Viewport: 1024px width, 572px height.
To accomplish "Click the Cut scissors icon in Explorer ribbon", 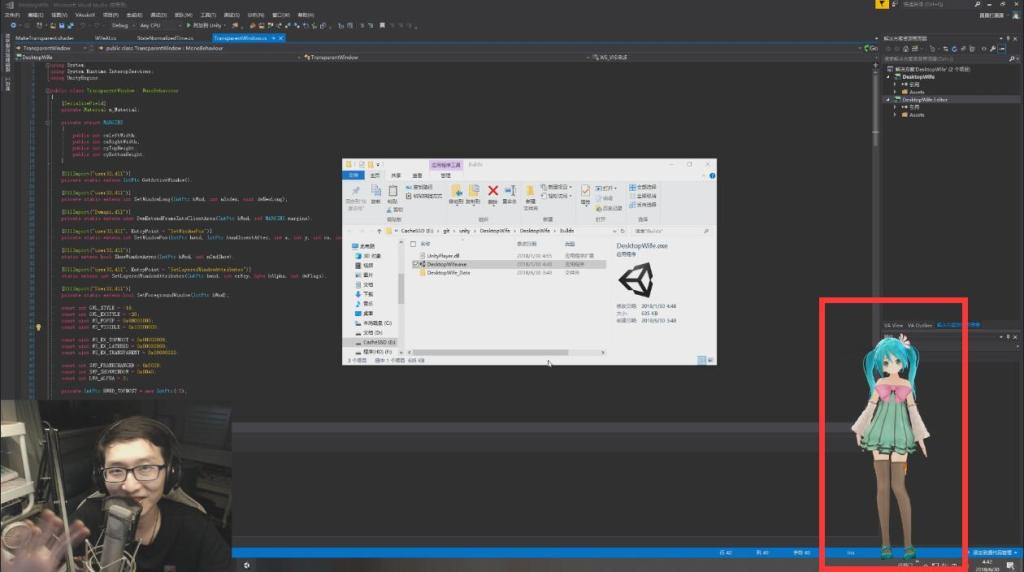I will (x=389, y=210).
